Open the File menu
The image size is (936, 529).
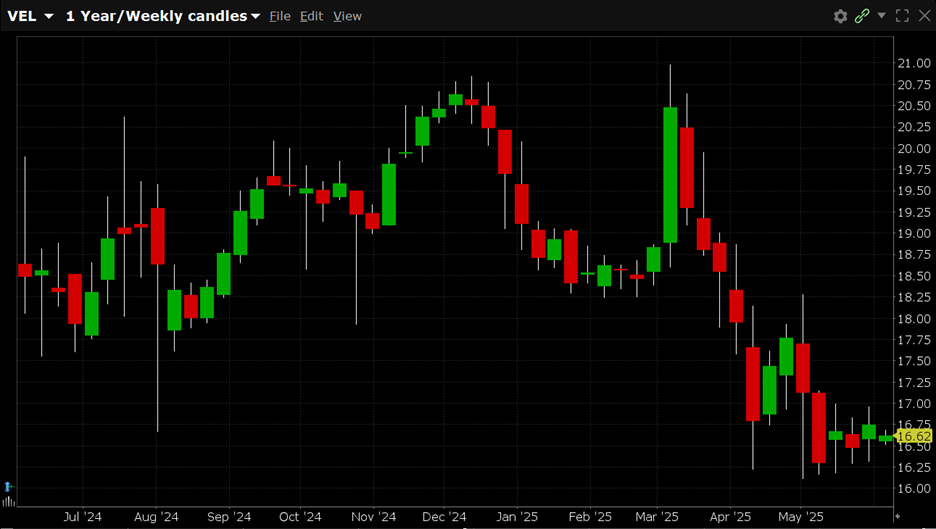click(x=280, y=16)
